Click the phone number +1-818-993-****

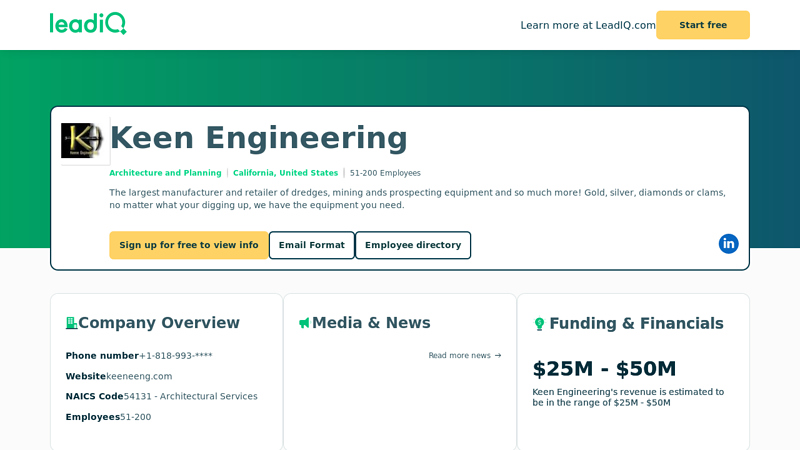coord(176,356)
